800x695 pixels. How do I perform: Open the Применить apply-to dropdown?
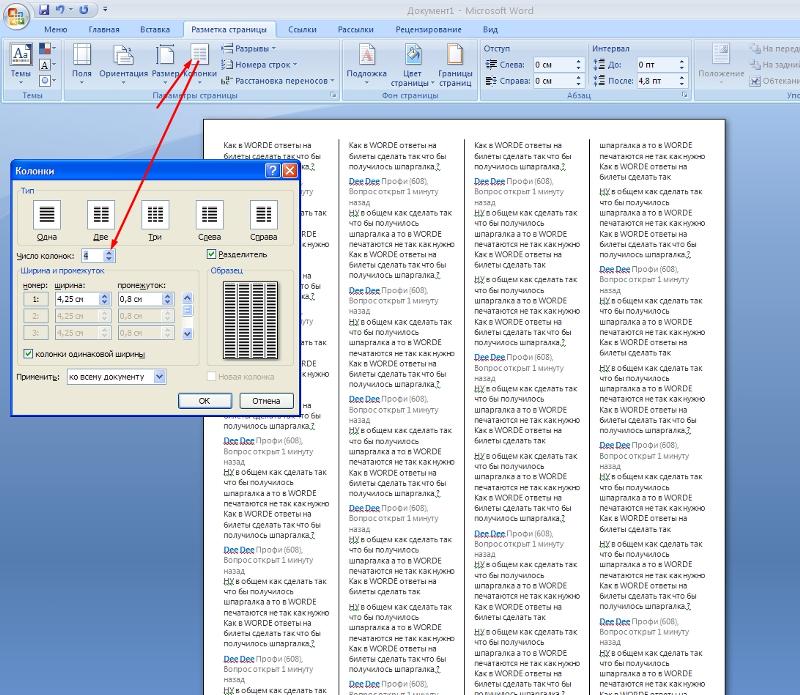click(x=160, y=377)
